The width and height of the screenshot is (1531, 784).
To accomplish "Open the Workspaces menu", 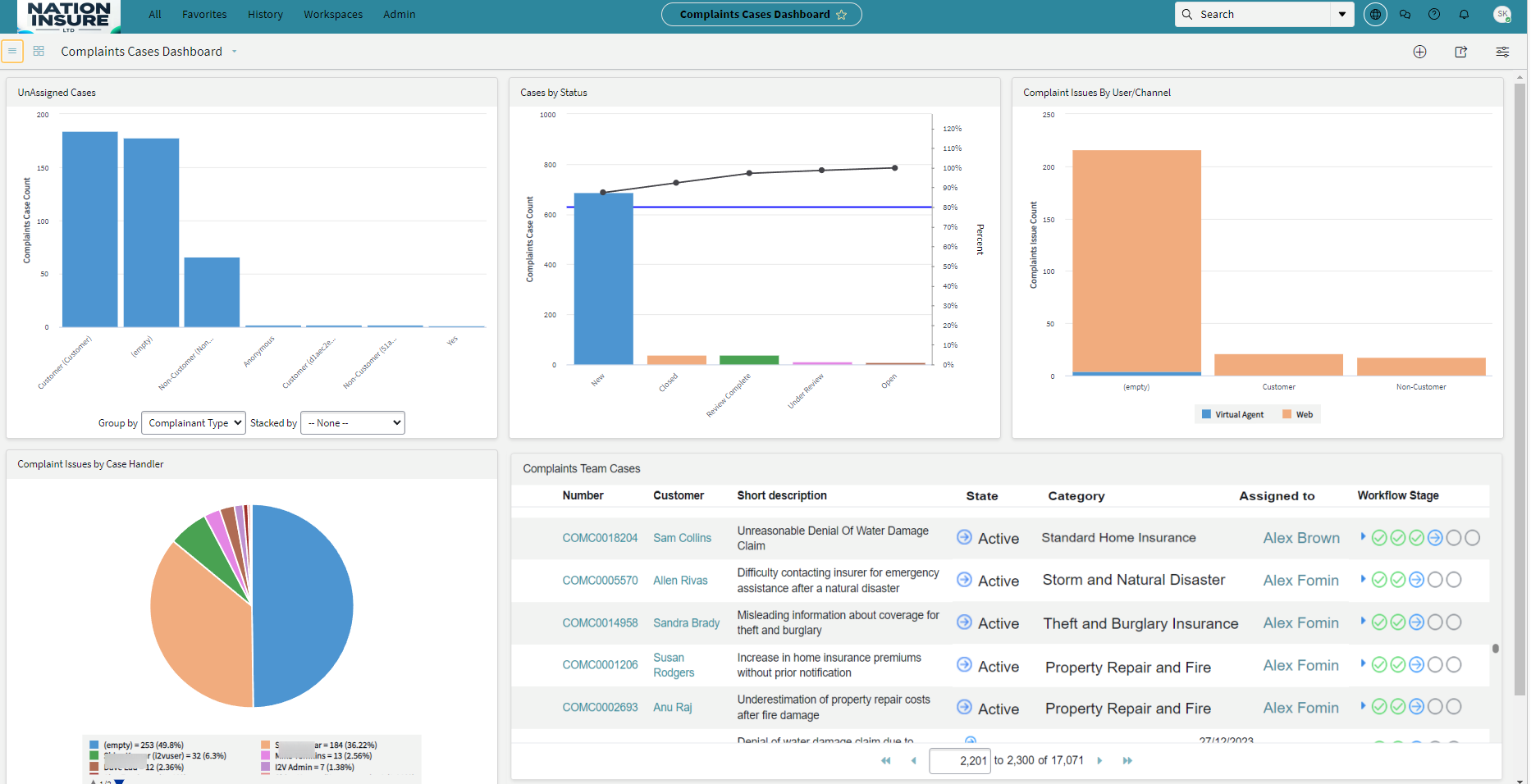I will point(333,14).
